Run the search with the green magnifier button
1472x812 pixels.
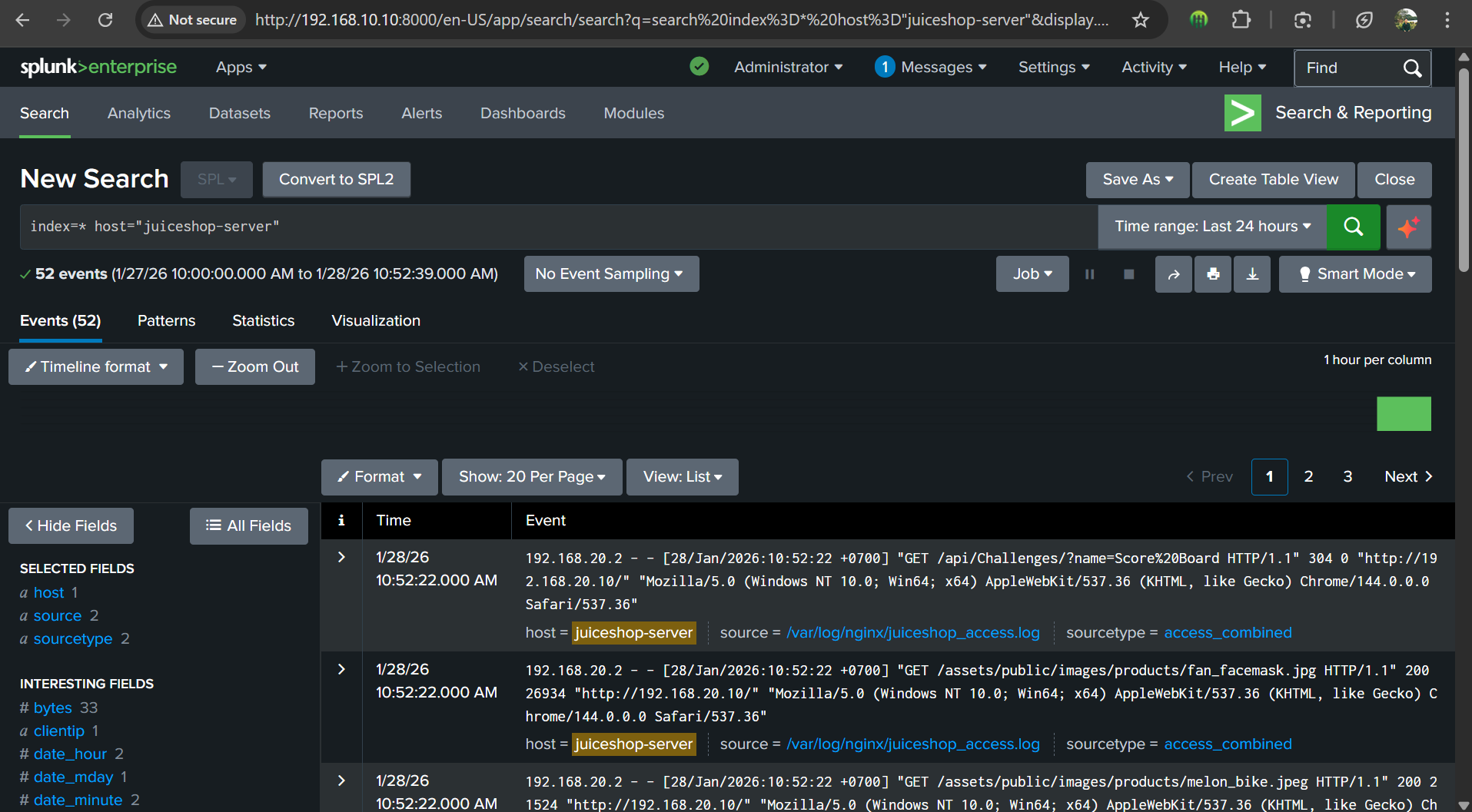coord(1353,227)
